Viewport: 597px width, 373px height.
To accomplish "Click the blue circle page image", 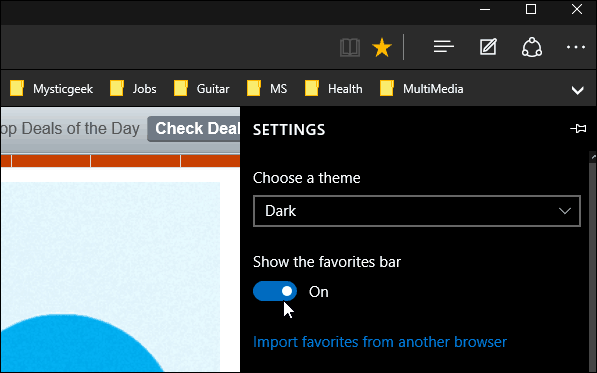I will coord(82,343).
